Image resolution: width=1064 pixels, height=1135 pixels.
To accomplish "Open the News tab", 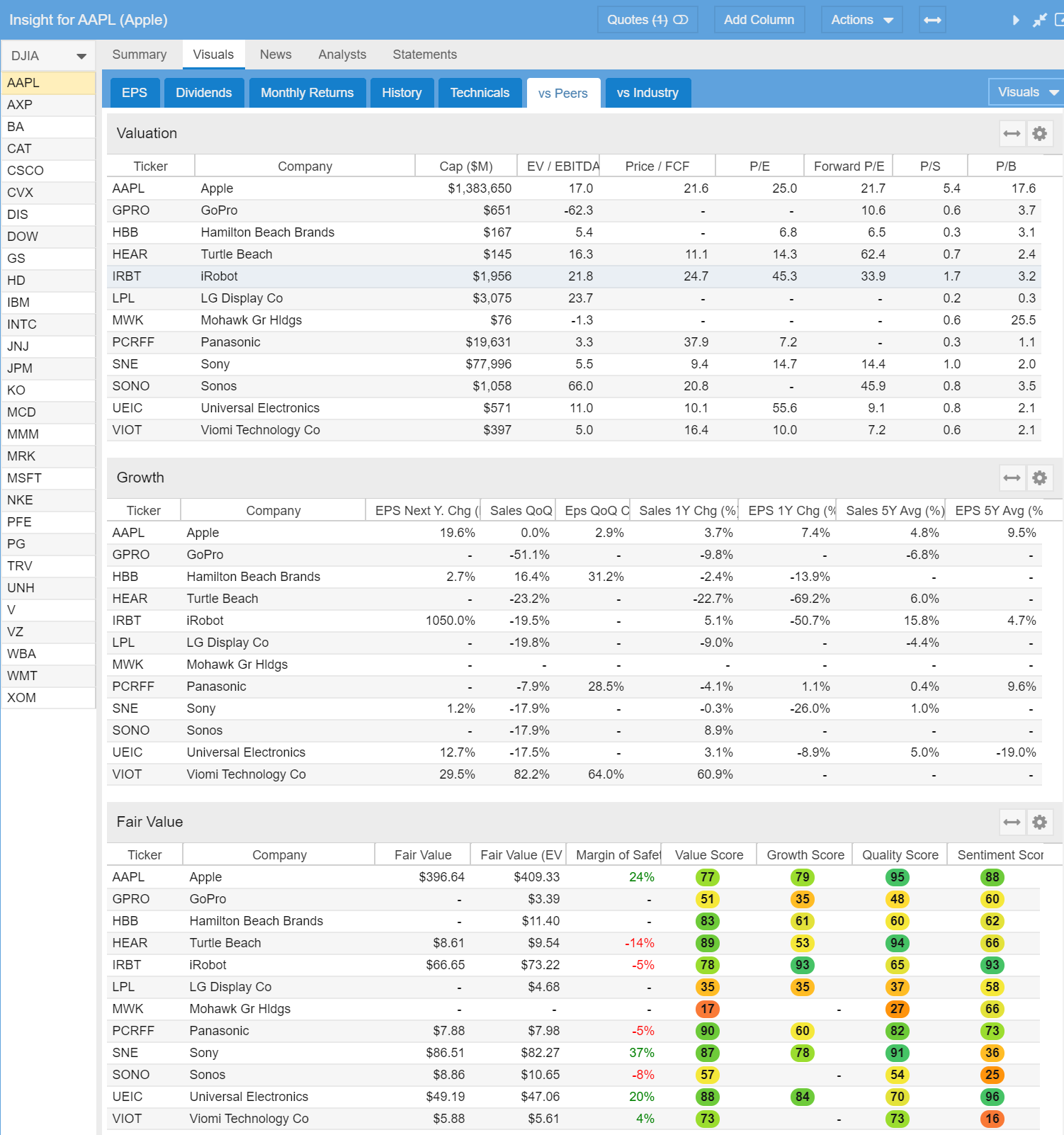I will pos(276,55).
